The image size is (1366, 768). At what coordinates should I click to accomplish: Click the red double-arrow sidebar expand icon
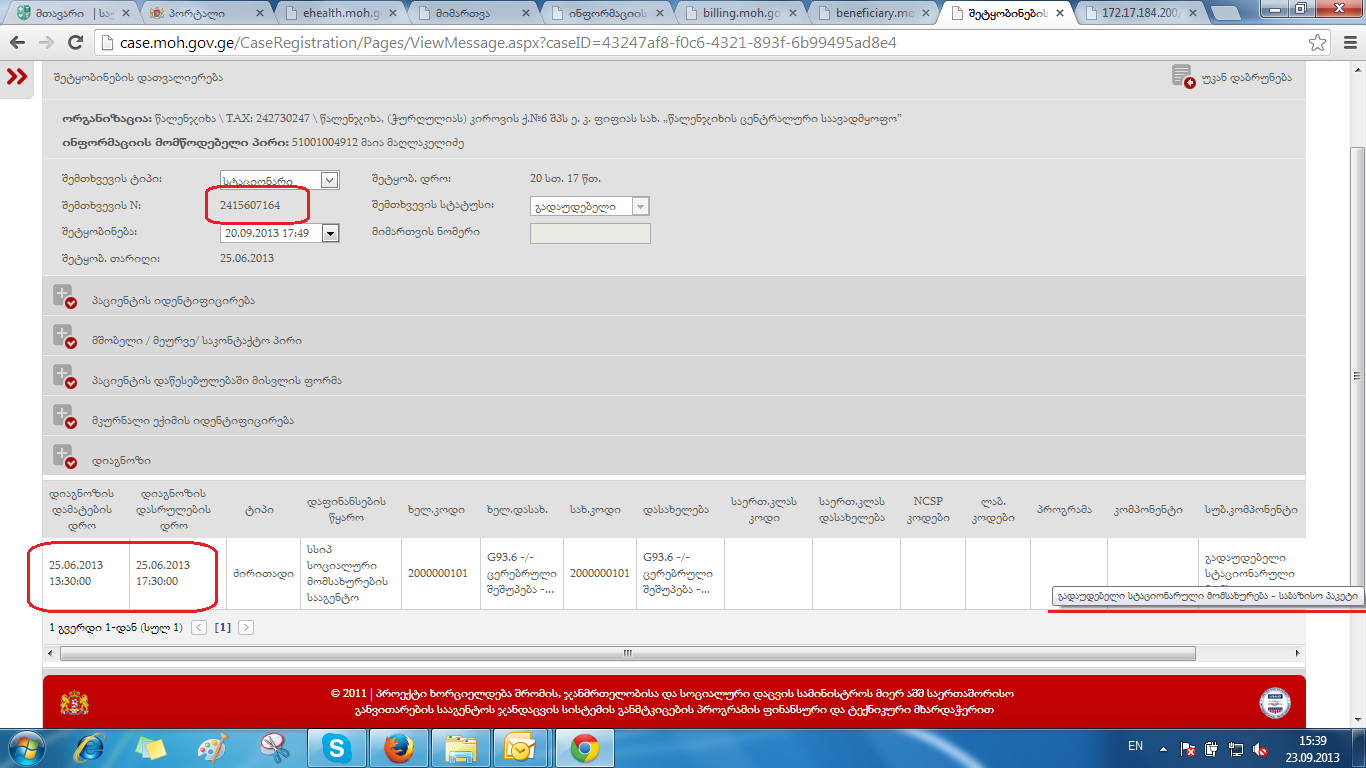pos(17,78)
